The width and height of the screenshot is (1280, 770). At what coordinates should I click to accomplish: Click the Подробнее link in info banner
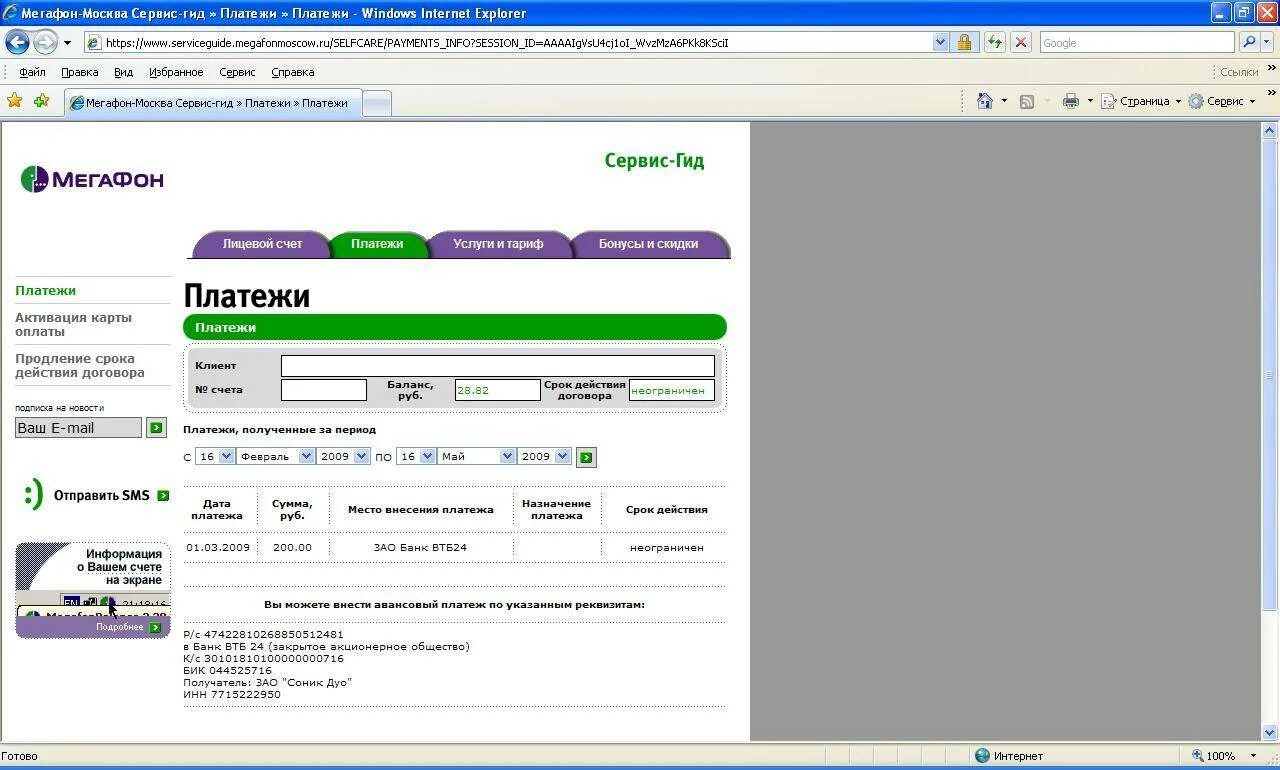coord(120,627)
